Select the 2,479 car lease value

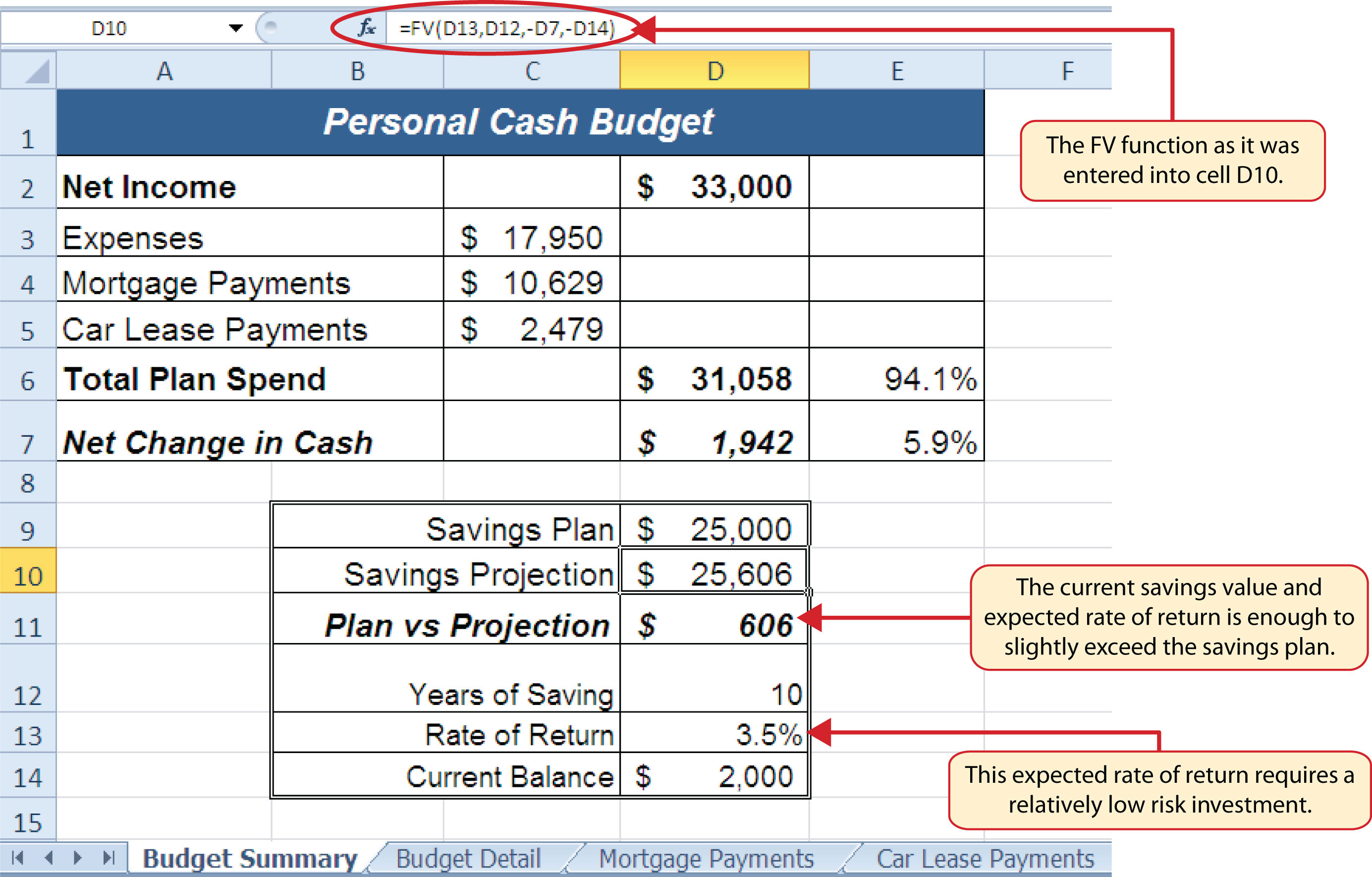(x=532, y=325)
